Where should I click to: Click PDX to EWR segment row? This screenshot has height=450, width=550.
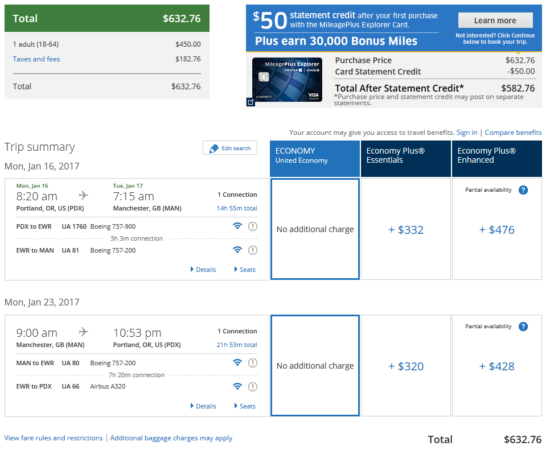click(x=137, y=226)
